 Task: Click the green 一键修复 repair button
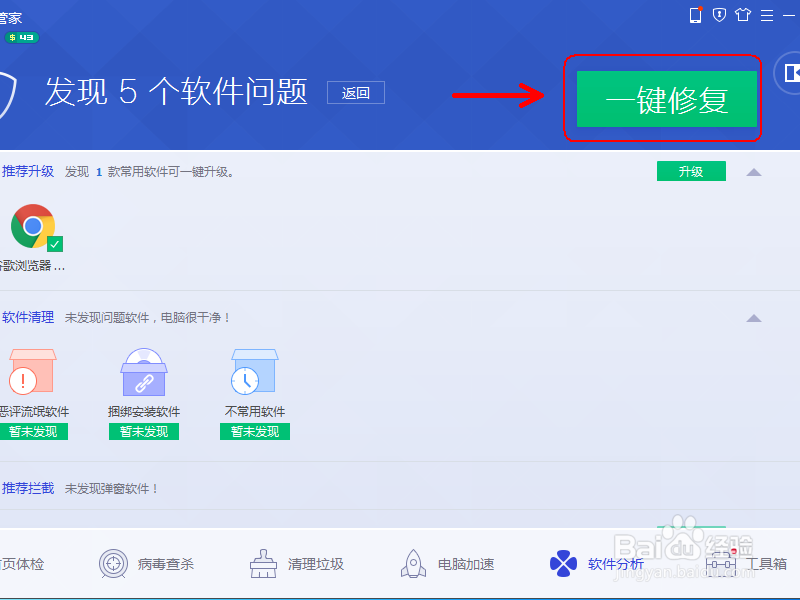(665, 98)
